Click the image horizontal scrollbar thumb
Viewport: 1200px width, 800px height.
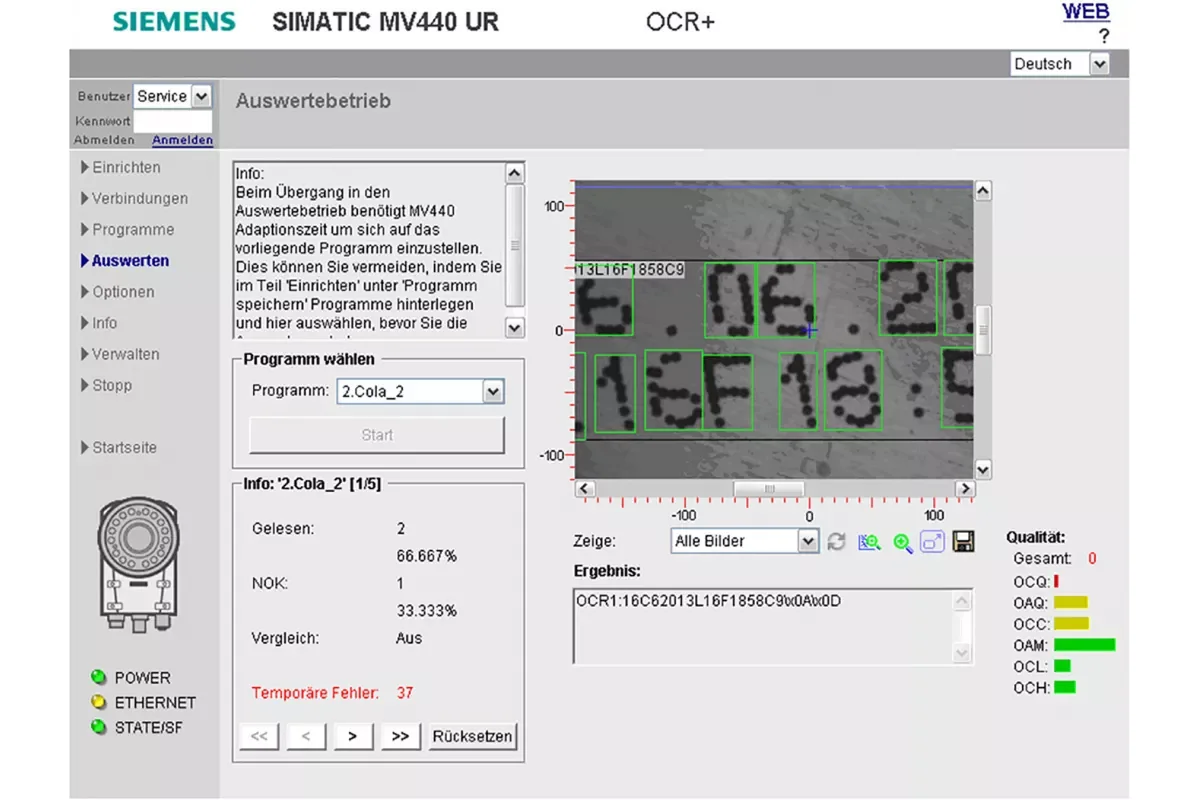[x=769, y=489]
